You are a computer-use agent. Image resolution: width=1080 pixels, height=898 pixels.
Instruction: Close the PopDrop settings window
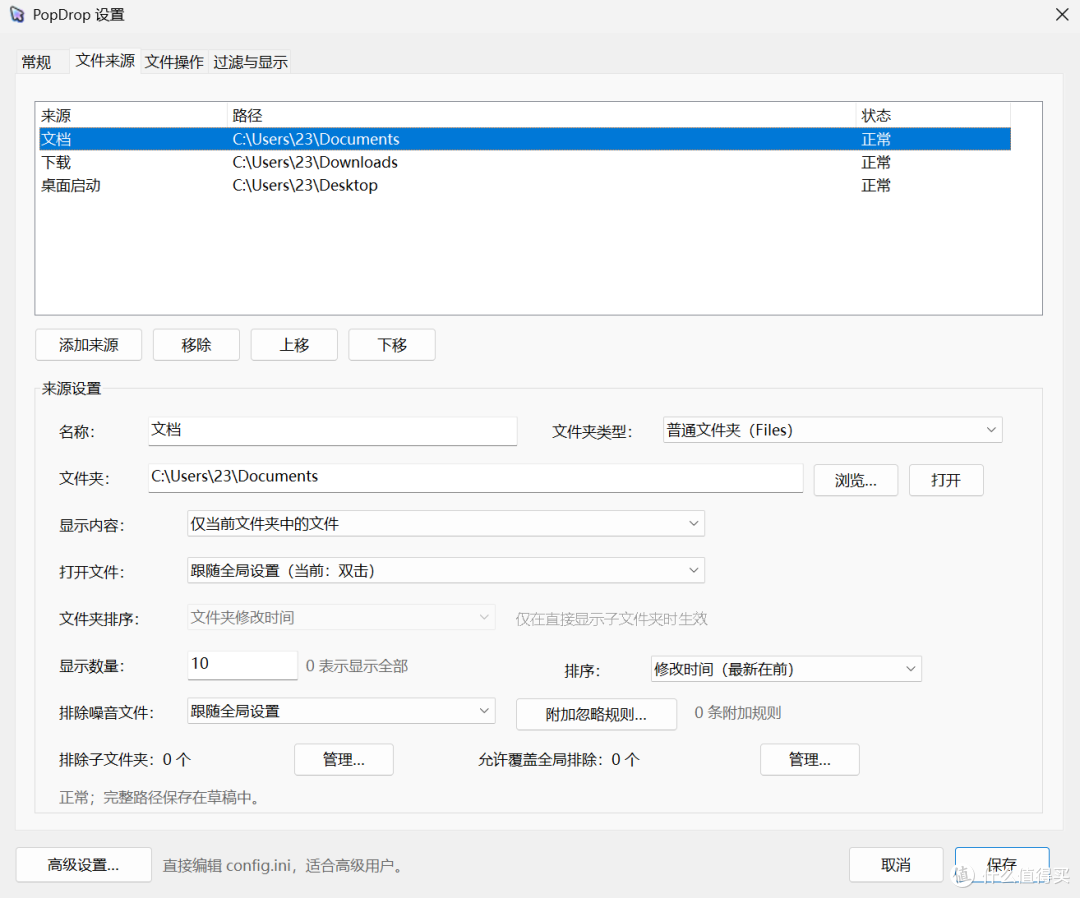pyautogui.click(x=1062, y=14)
